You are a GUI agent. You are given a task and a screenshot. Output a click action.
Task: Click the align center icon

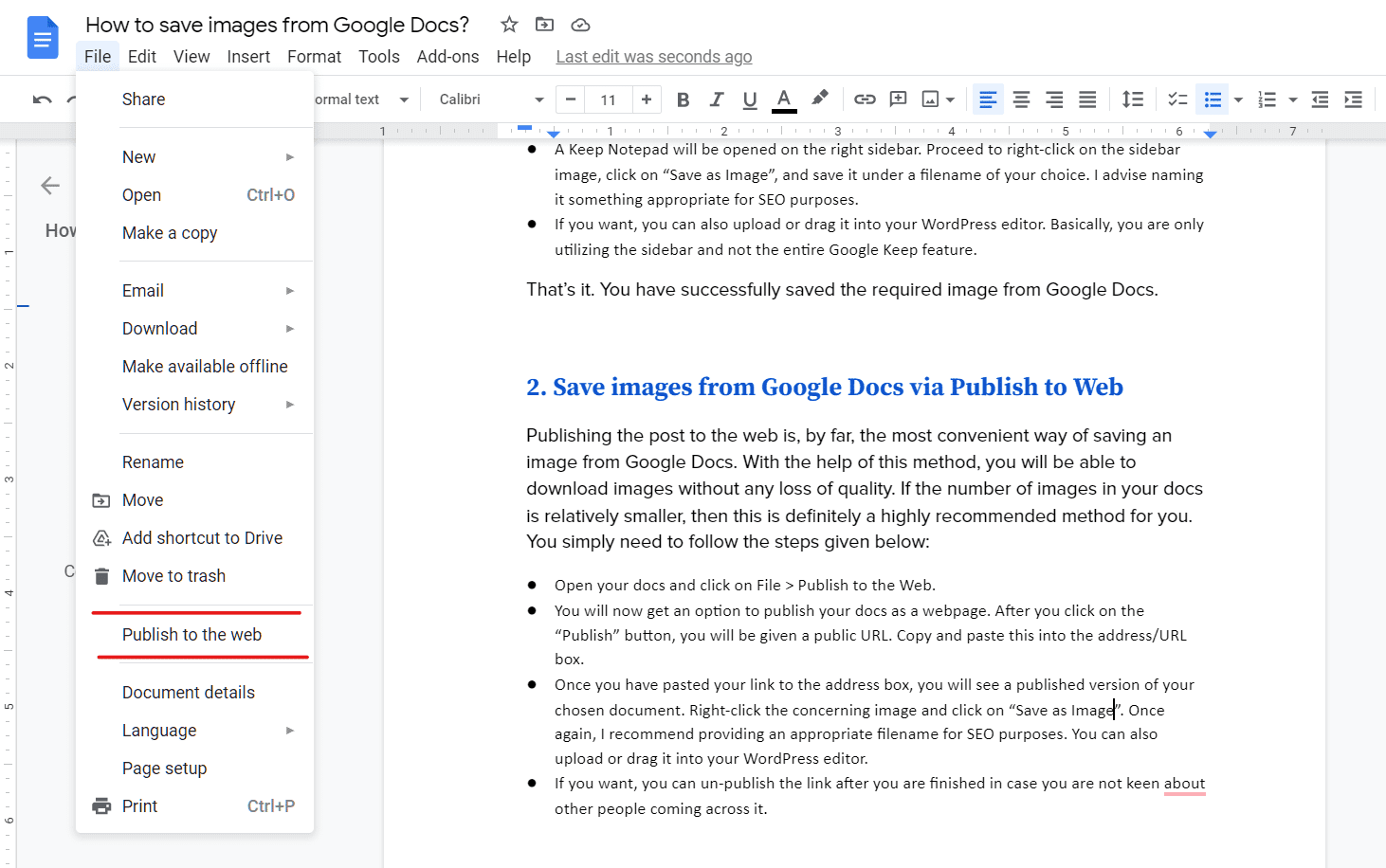click(1020, 99)
